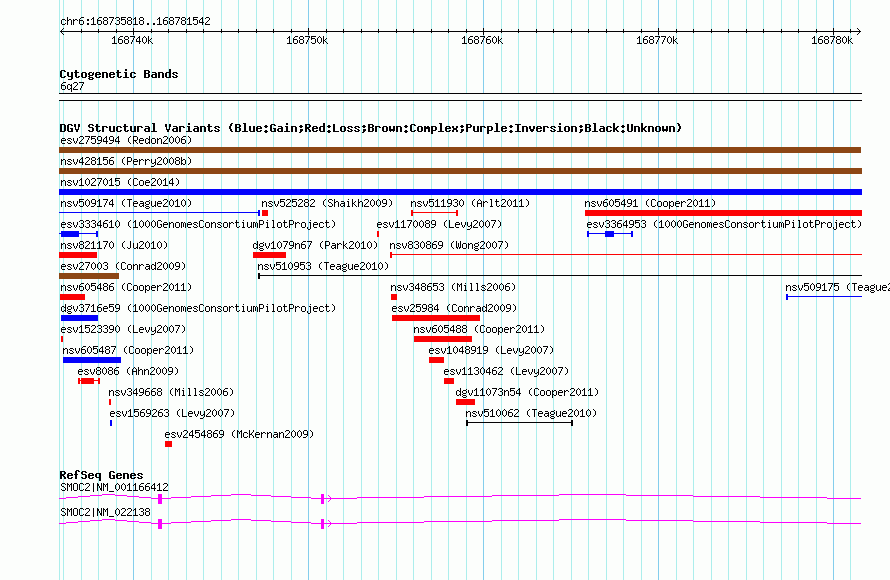Click the 168780k ruler position
Screen dimensions: 890x580
tap(832, 40)
